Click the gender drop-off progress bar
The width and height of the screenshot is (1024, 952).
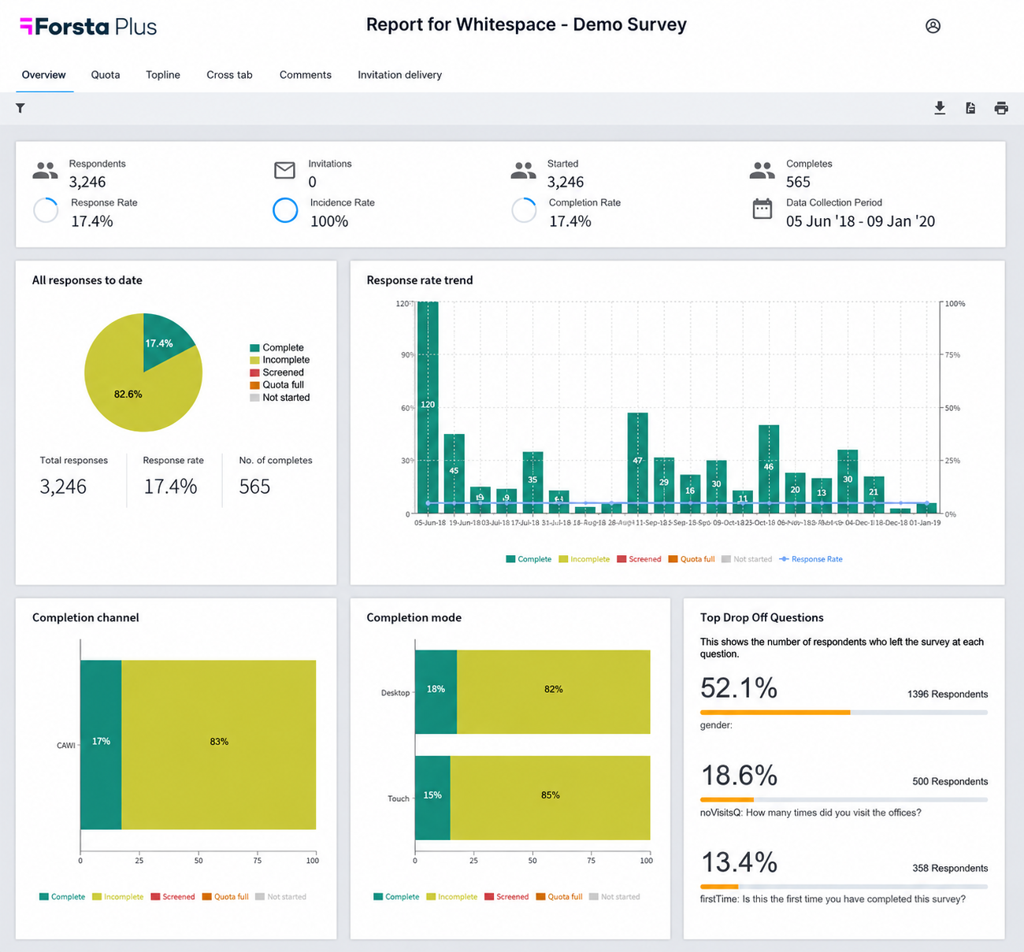click(x=844, y=712)
